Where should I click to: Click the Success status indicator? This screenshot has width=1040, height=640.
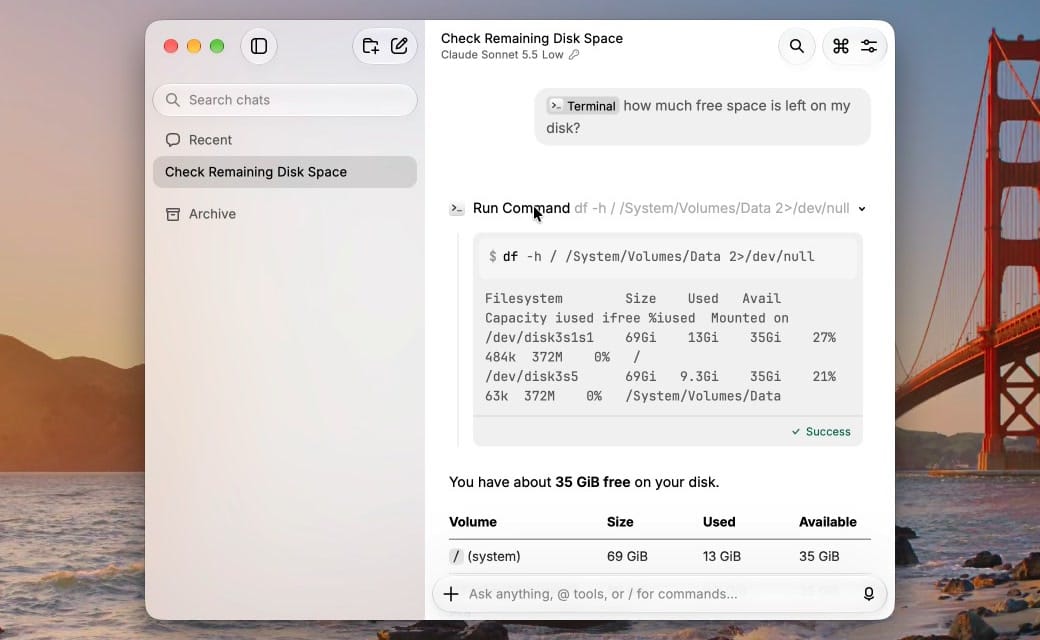click(x=821, y=432)
